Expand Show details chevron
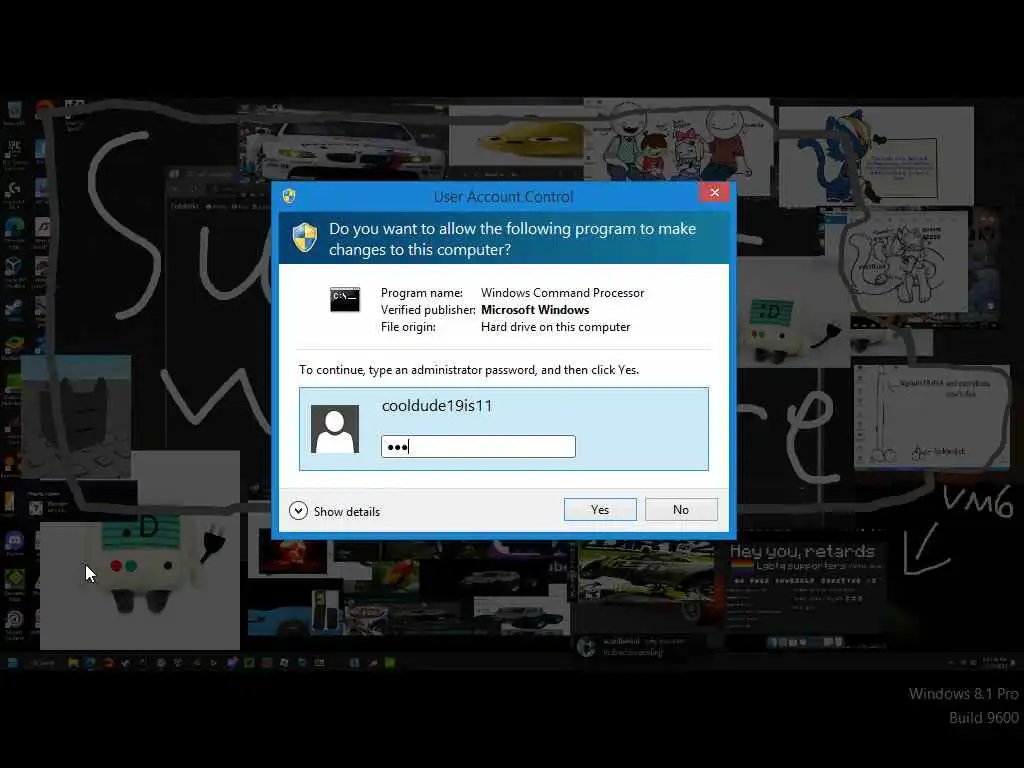Image resolution: width=1024 pixels, height=768 pixels. point(298,511)
